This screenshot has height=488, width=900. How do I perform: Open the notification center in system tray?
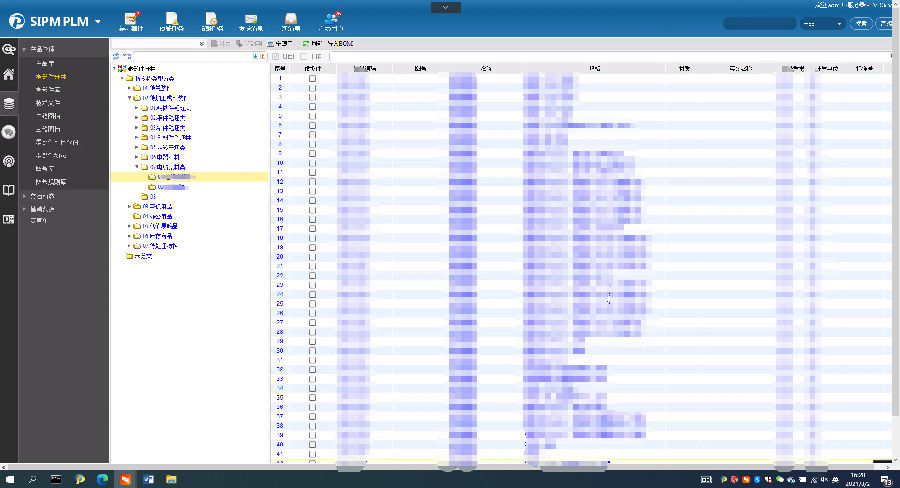[886, 480]
